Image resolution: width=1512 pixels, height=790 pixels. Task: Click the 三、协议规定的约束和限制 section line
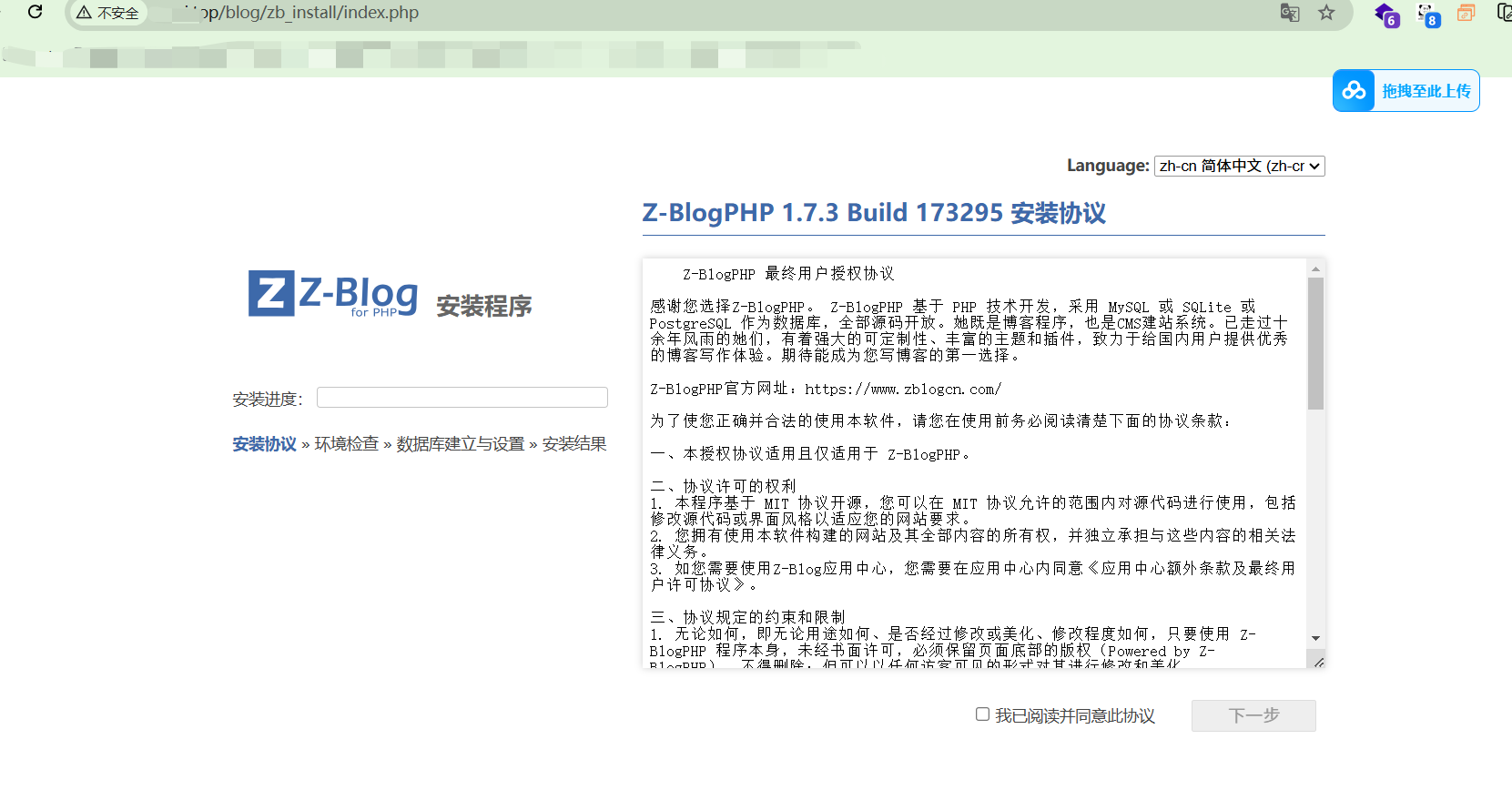click(x=747, y=617)
